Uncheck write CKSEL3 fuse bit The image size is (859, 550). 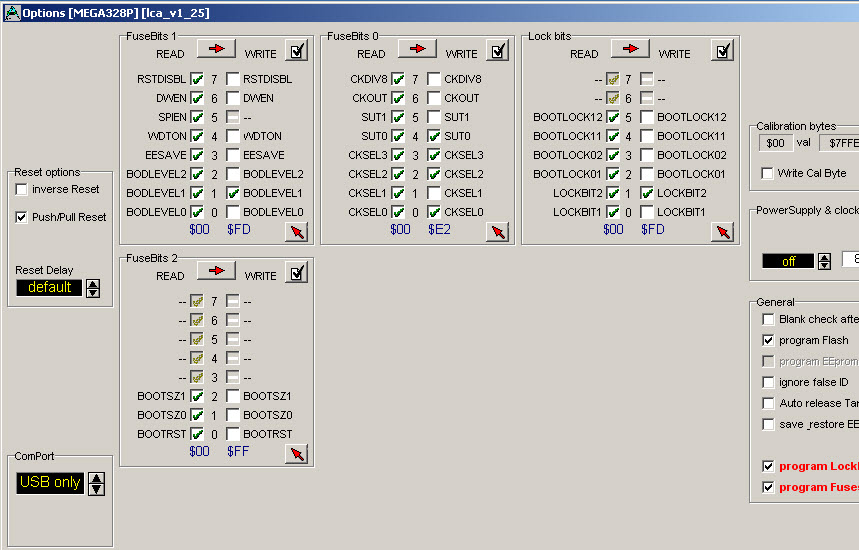pos(434,155)
